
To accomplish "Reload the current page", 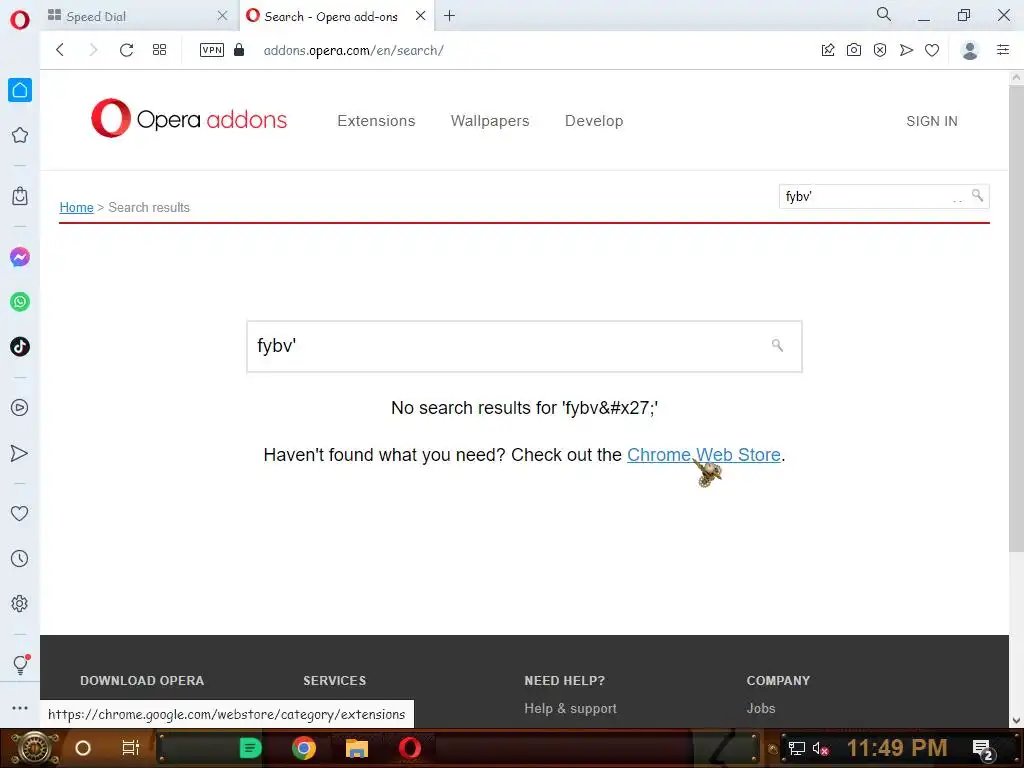I will pyautogui.click(x=127, y=50).
